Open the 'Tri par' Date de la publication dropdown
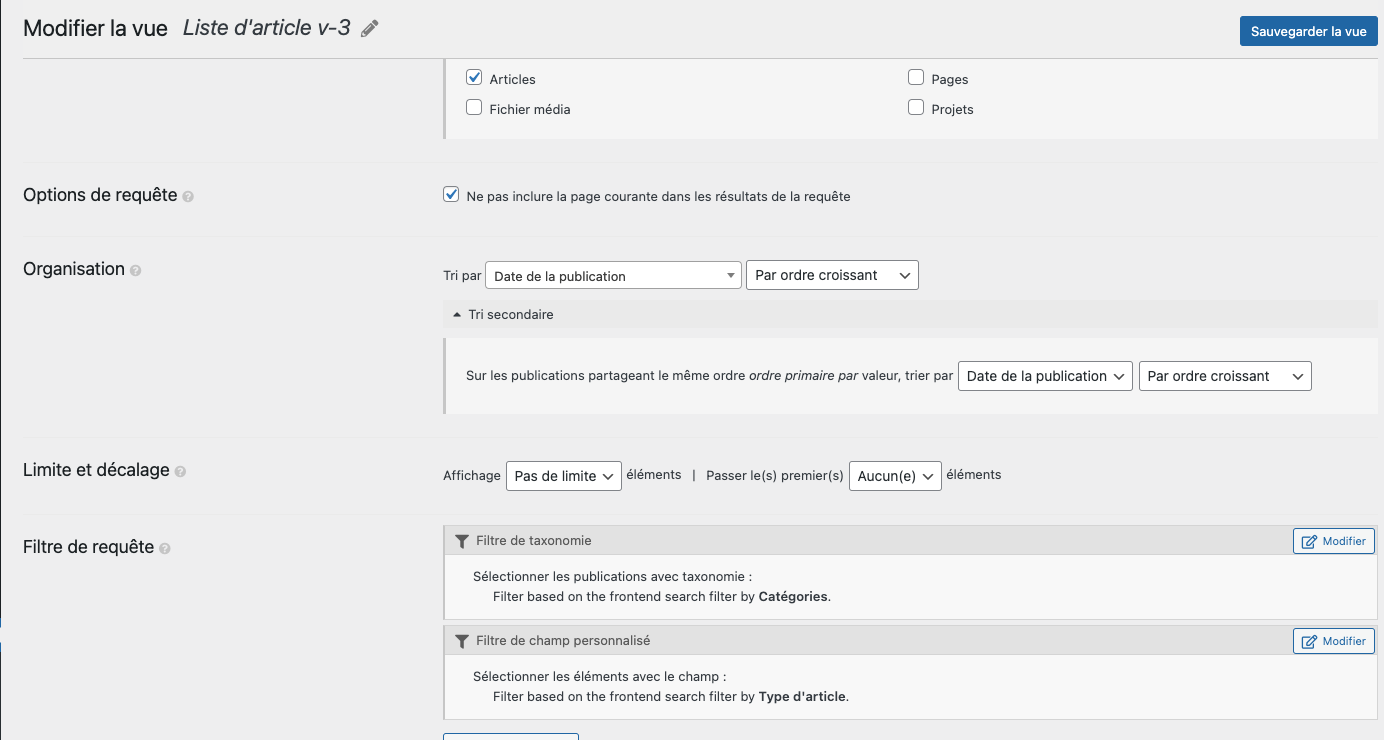 click(x=613, y=276)
